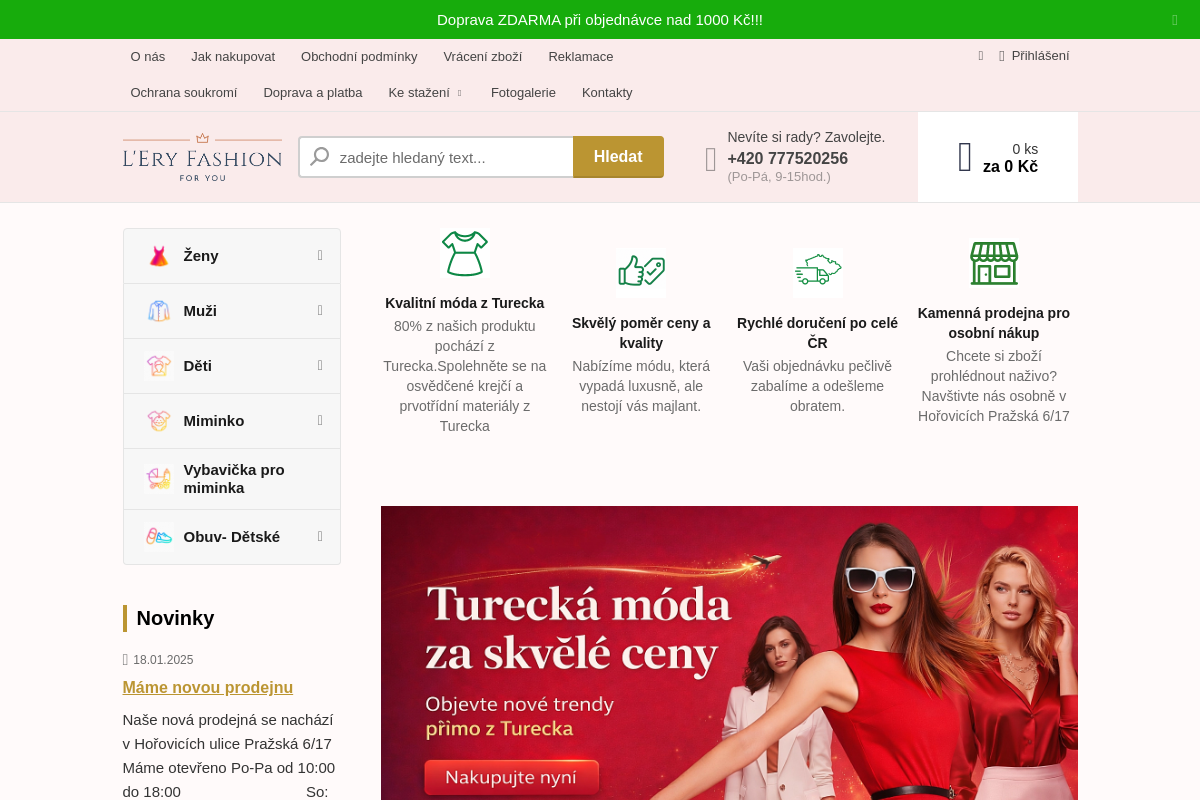This screenshot has height=800, width=1200.
Task: Click the storefront icon for Kamenná prodejna
Action: pos(994,263)
